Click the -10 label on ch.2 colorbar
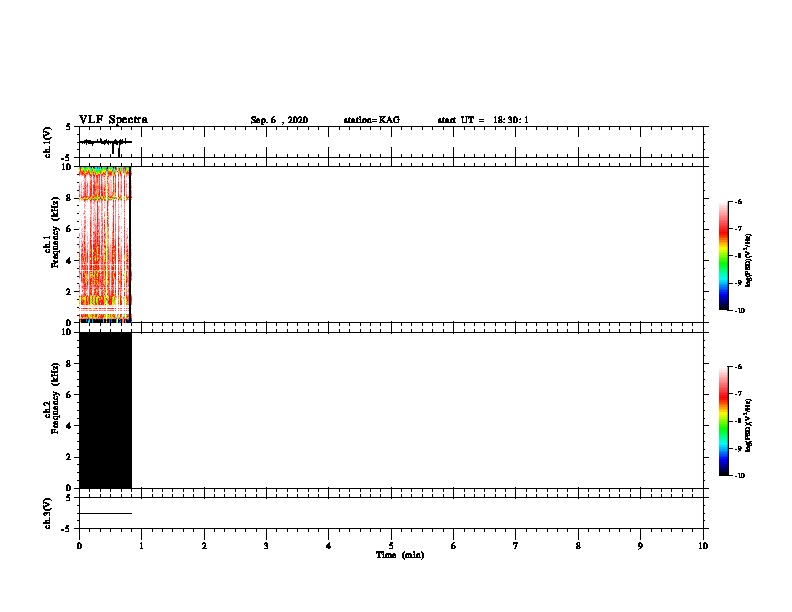792x612 pixels. (x=739, y=476)
